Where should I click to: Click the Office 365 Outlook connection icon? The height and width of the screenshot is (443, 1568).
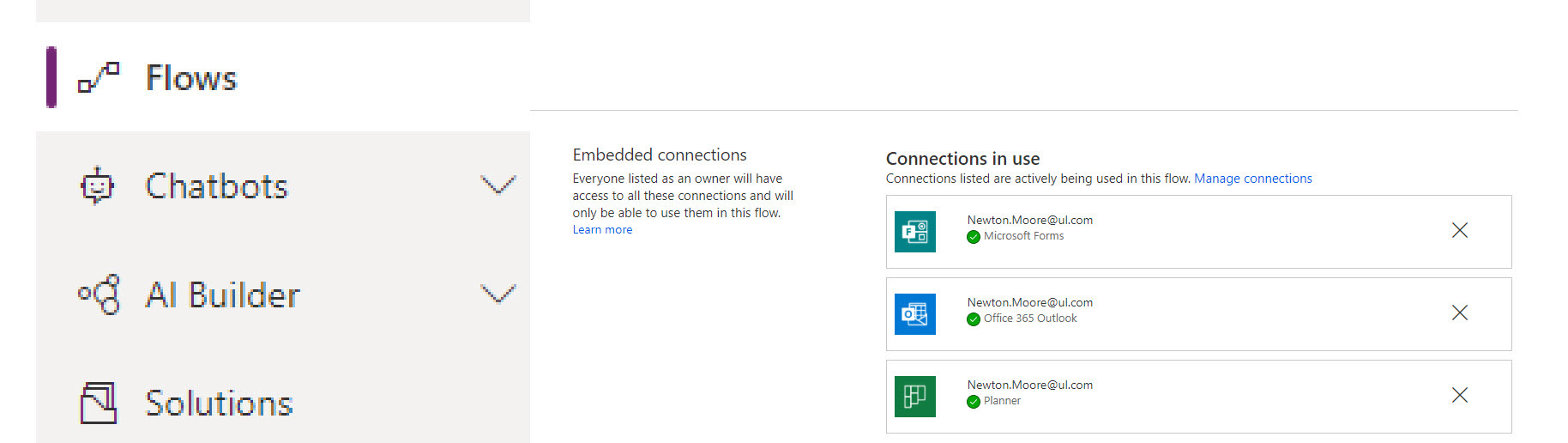tap(915, 314)
